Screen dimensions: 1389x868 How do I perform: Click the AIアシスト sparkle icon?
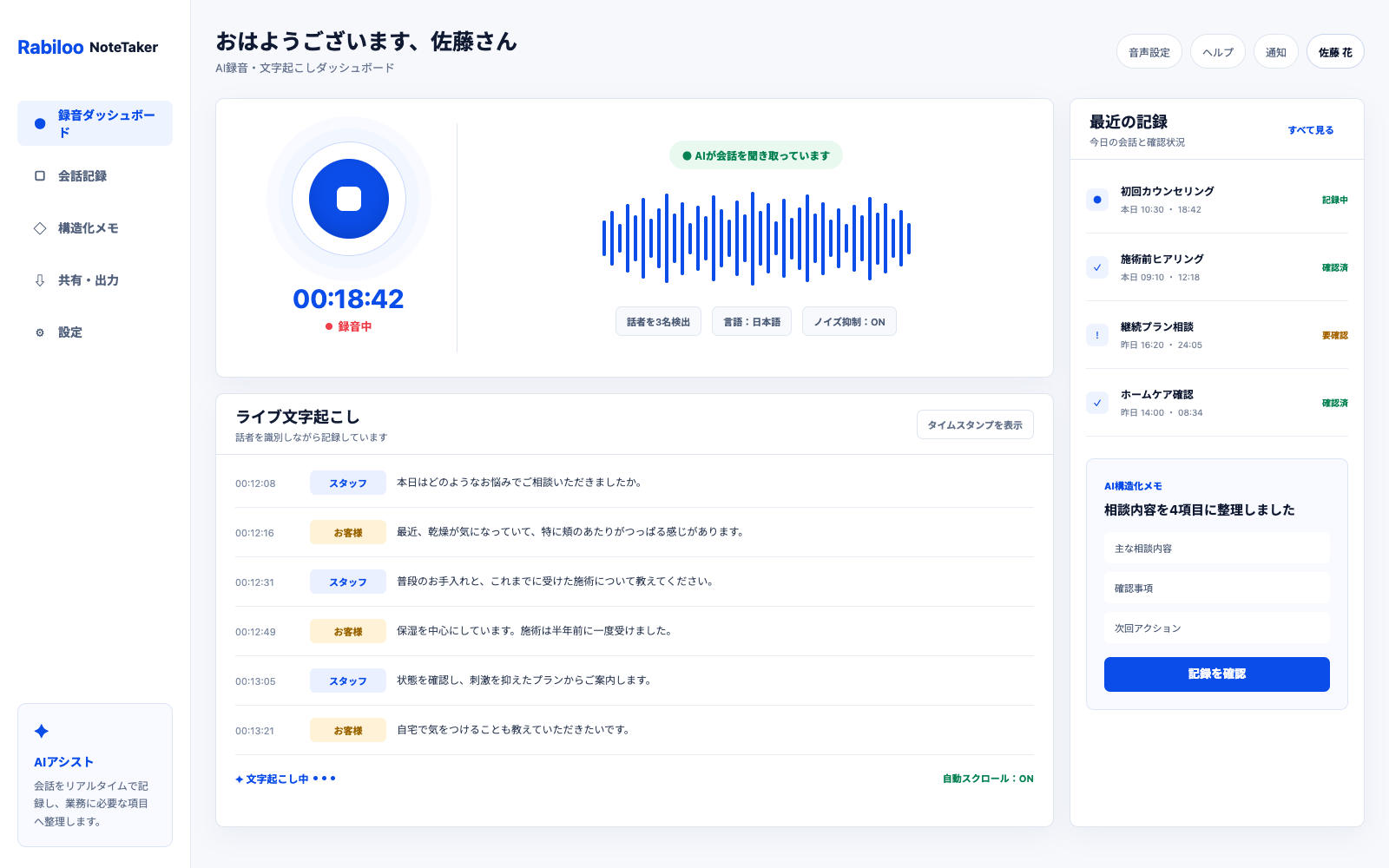(x=42, y=731)
